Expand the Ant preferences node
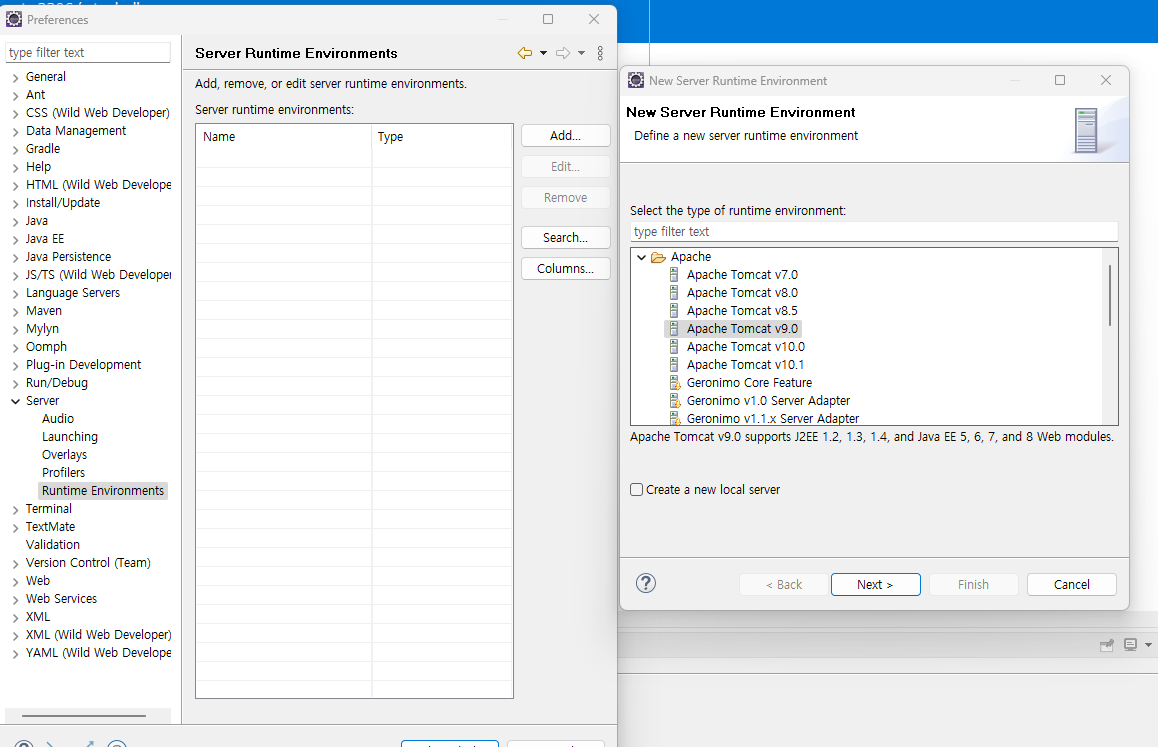Viewport: 1158px width, 747px height. [x=16, y=95]
